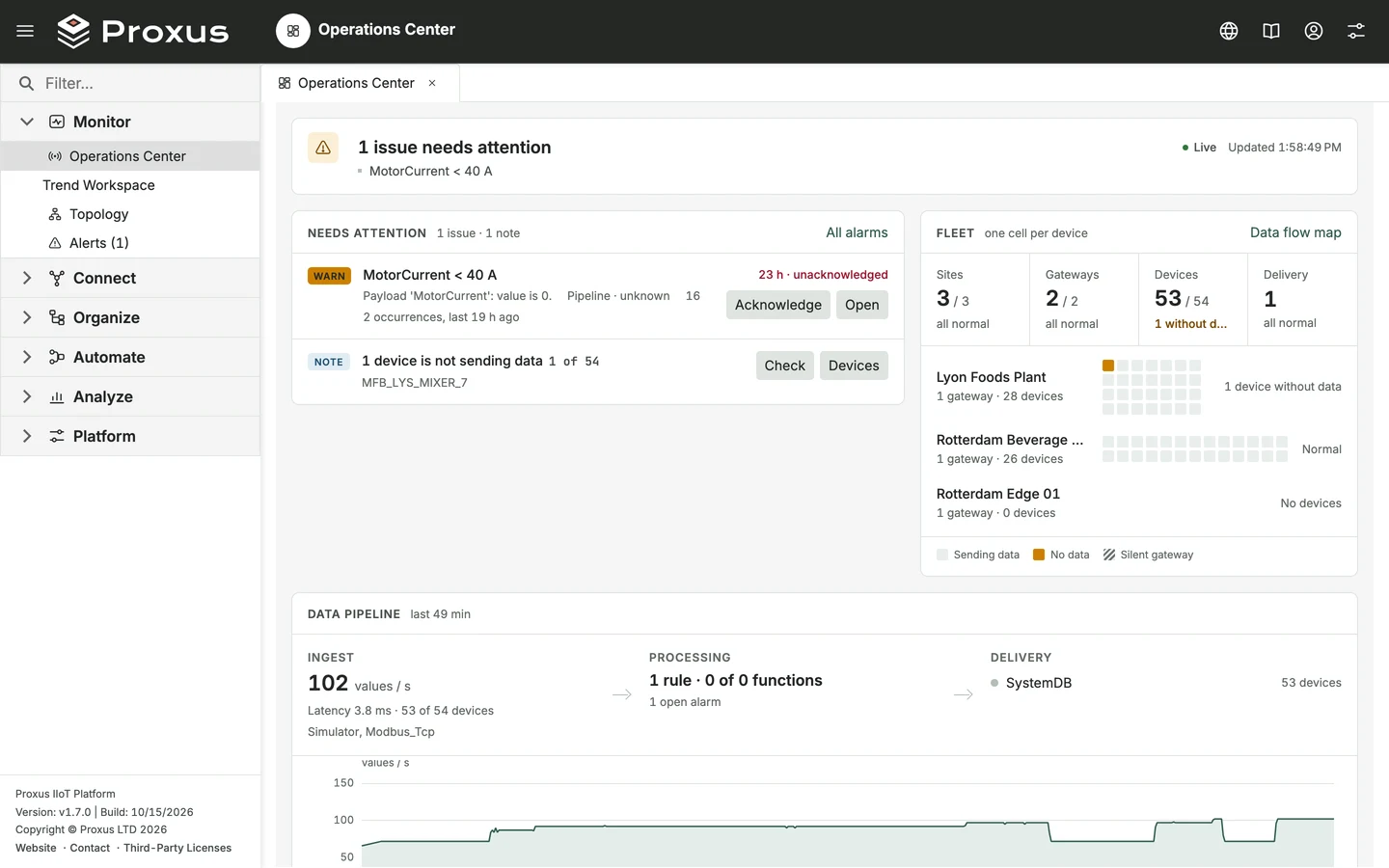Click the warning triangle issue icon
1389x868 pixels.
pyautogui.click(x=323, y=148)
